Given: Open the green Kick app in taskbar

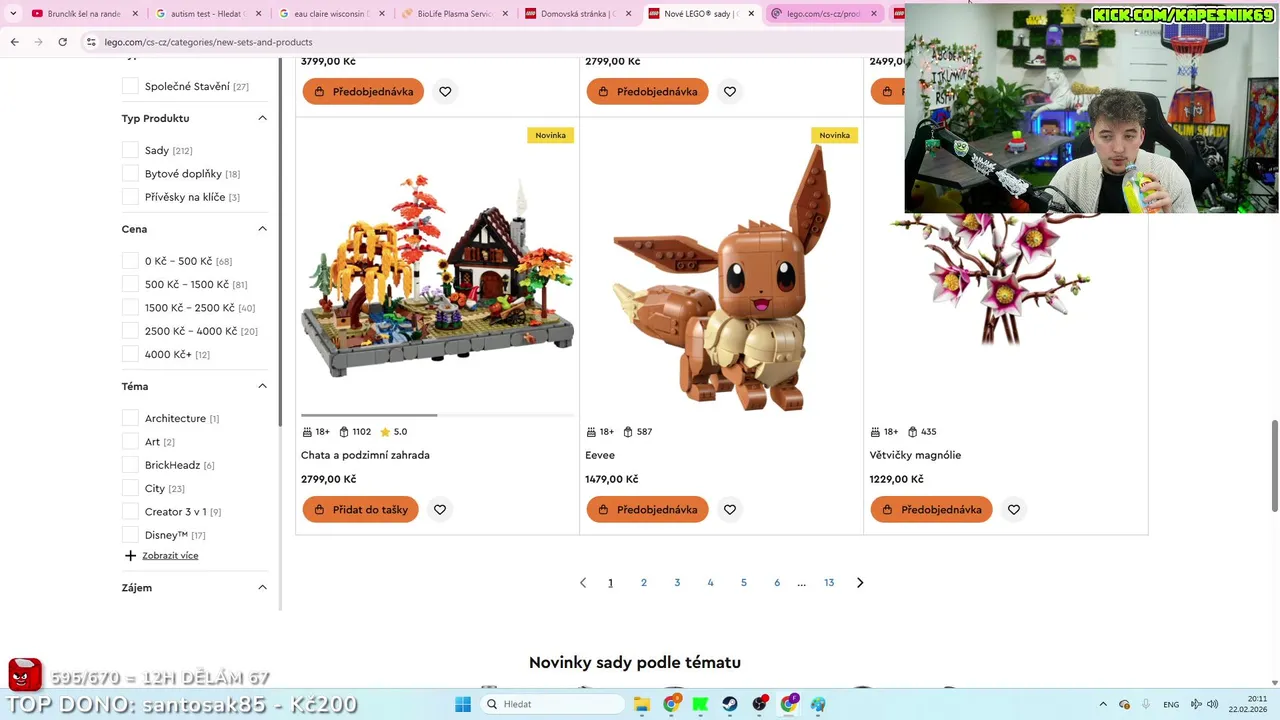Looking at the screenshot, I should (700, 704).
